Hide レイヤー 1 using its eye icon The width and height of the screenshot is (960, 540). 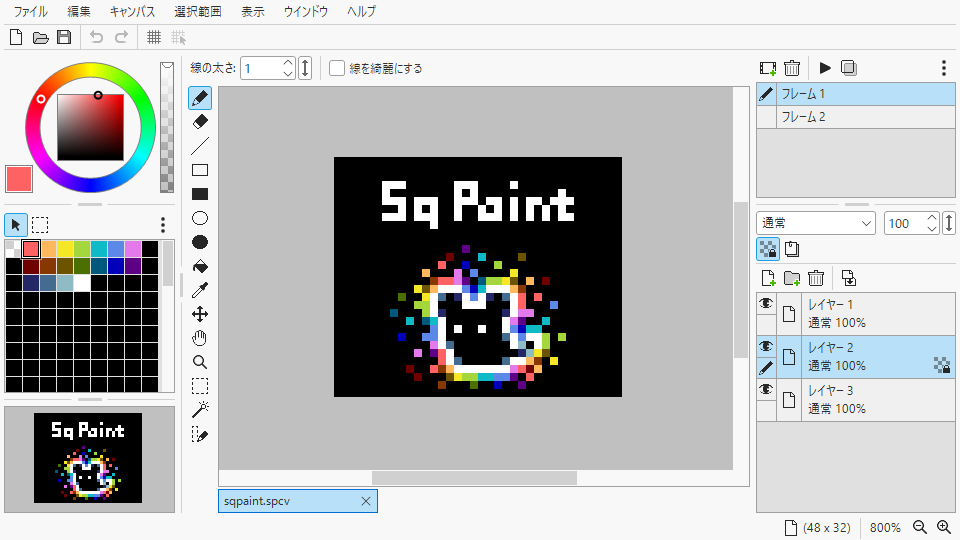point(766,304)
